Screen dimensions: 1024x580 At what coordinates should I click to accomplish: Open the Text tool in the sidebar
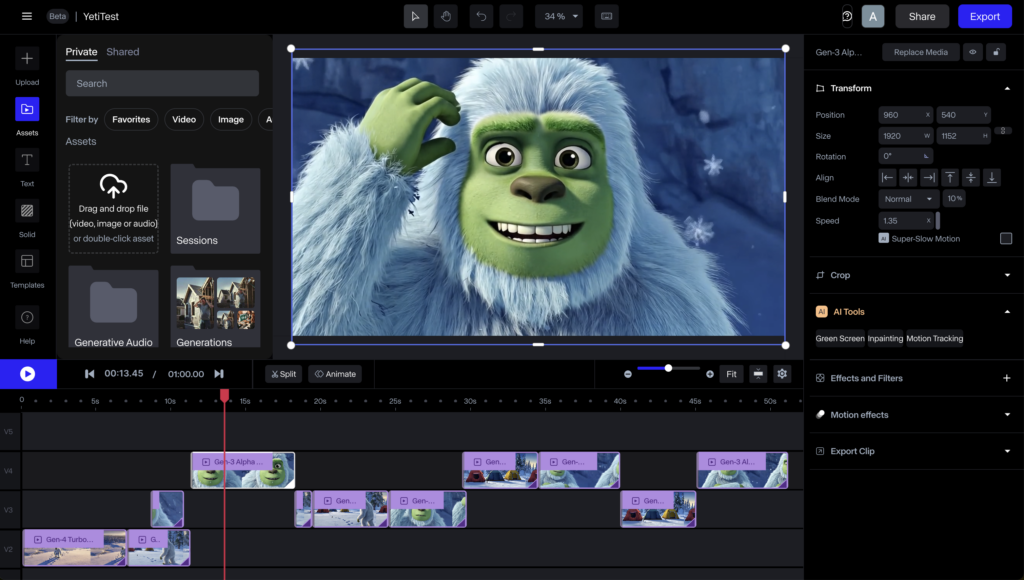pyautogui.click(x=27, y=167)
